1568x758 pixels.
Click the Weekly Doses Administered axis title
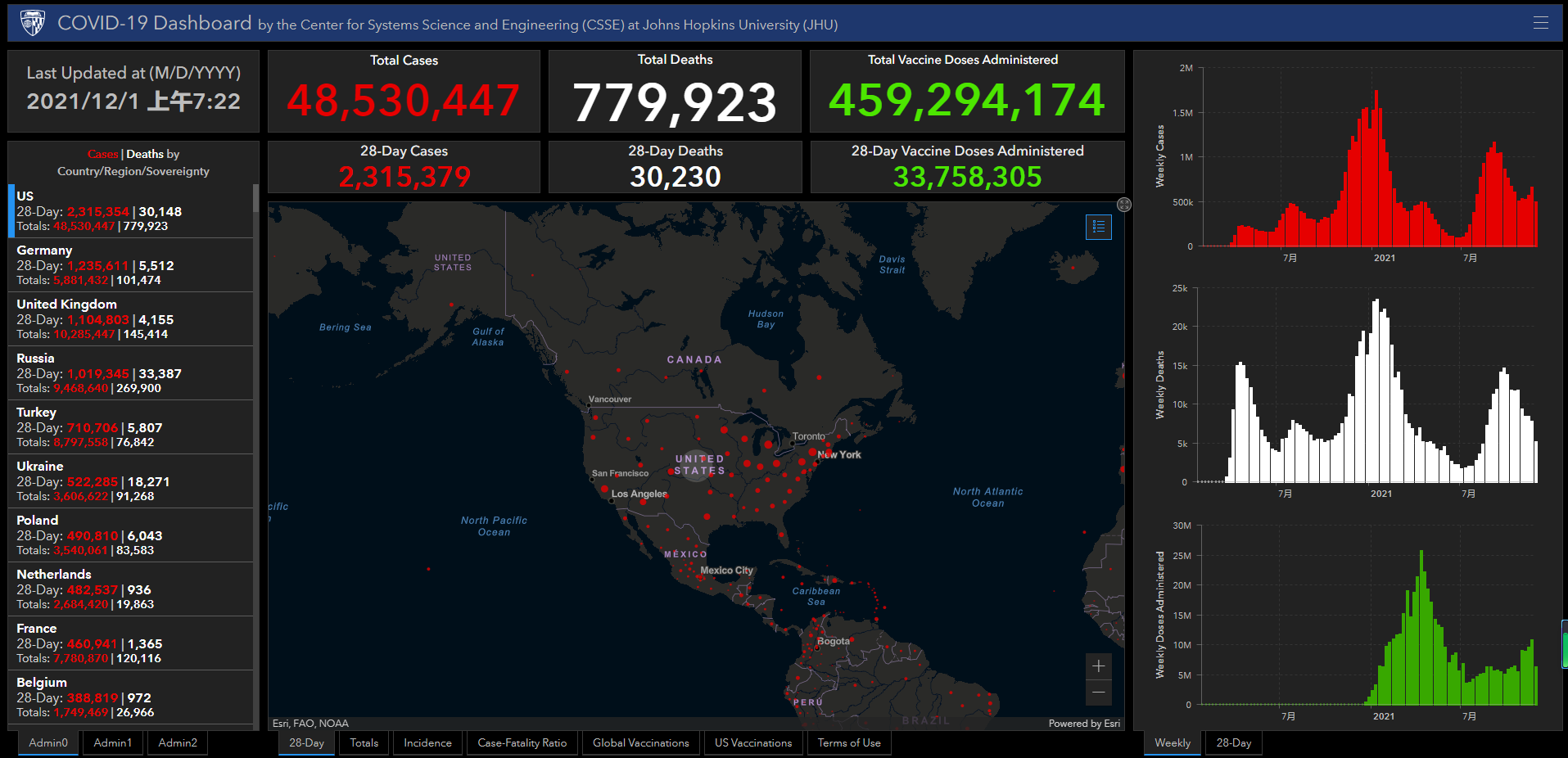click(1160, 615)
